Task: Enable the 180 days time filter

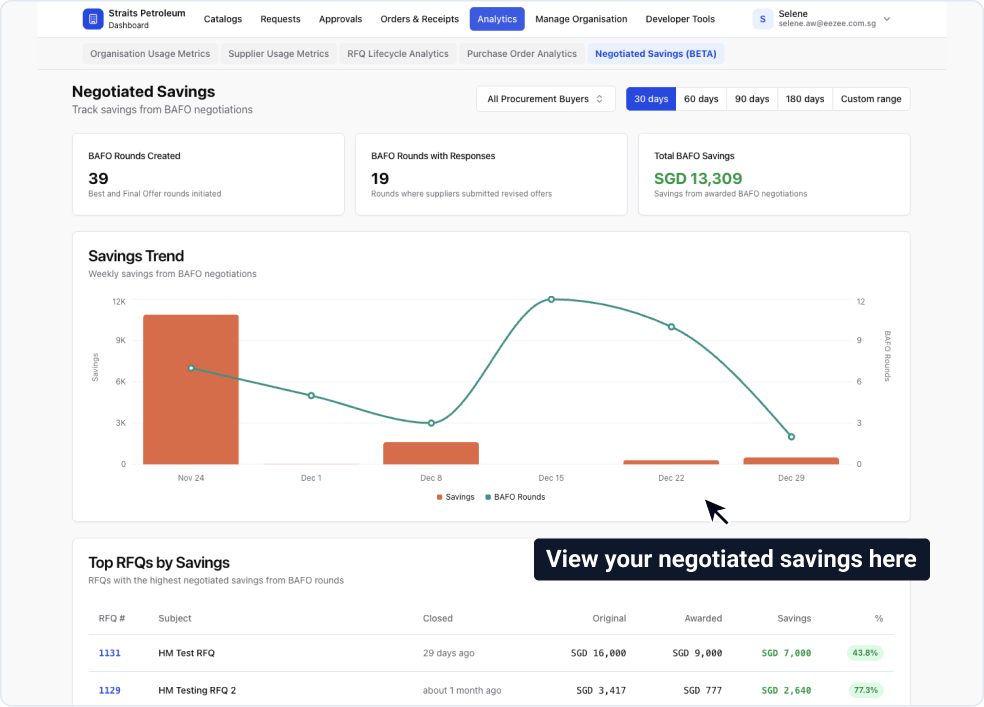Action: point(804,99)
